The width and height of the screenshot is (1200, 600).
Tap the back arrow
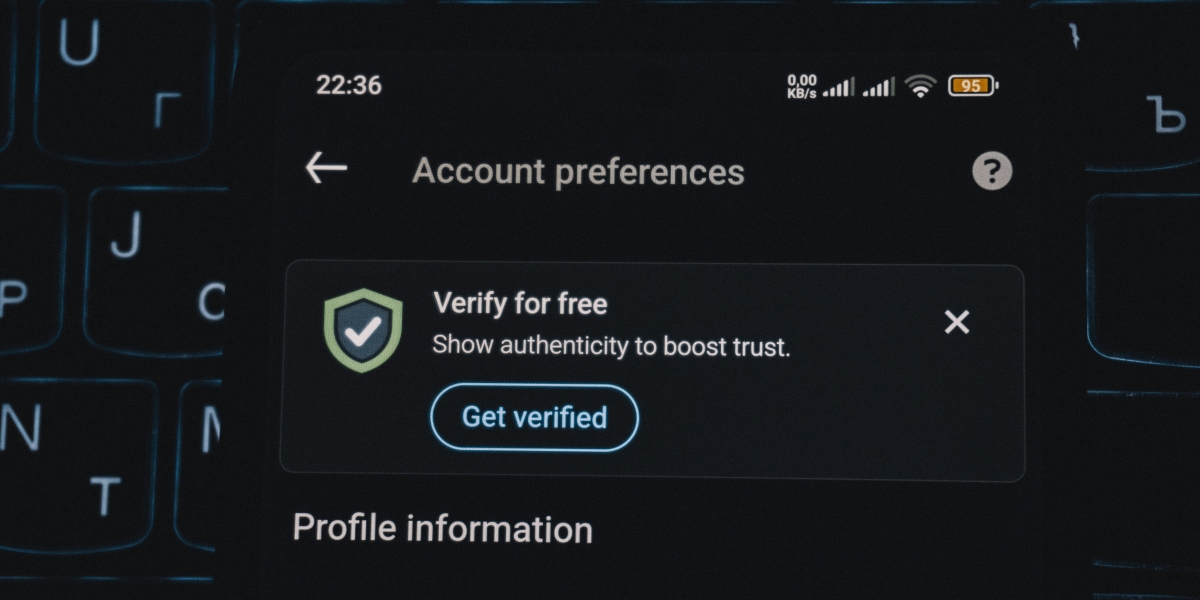pos(326,168)
